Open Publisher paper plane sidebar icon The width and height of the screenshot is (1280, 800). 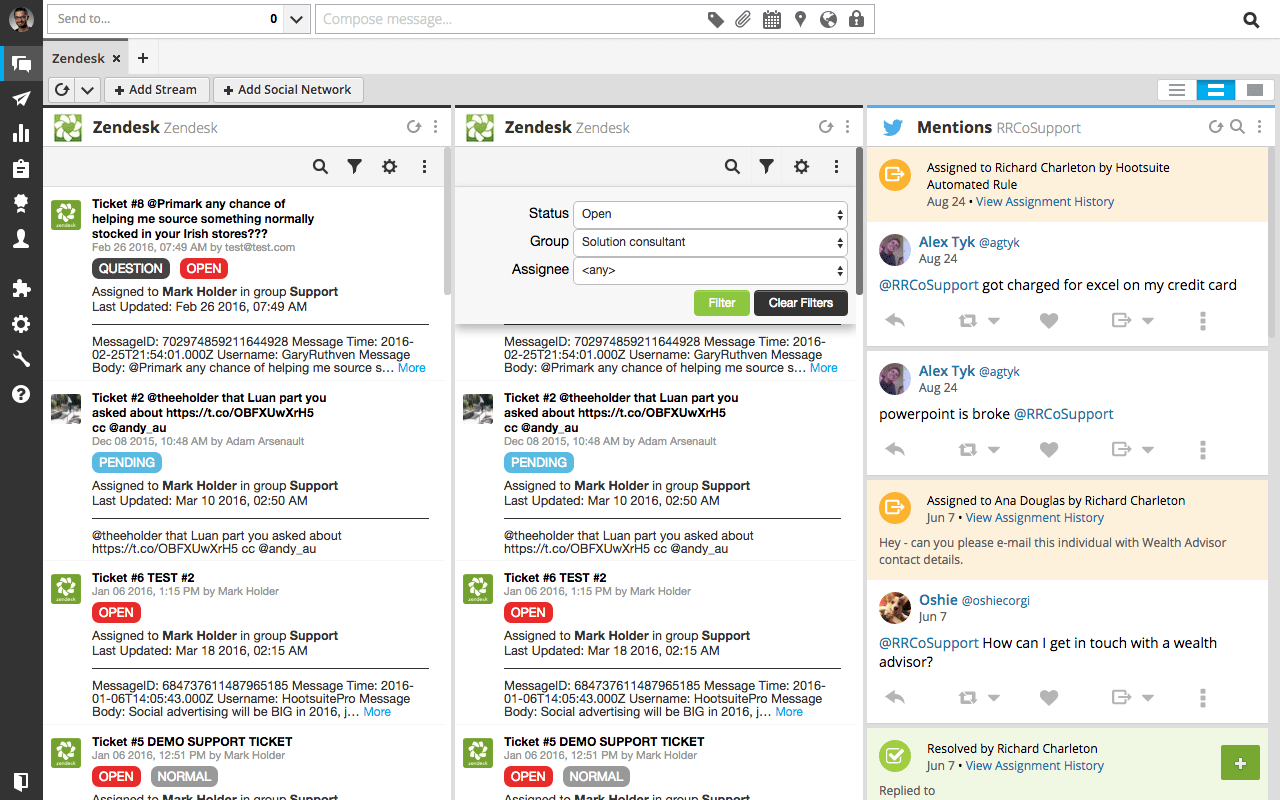click(x=21, y=99)
